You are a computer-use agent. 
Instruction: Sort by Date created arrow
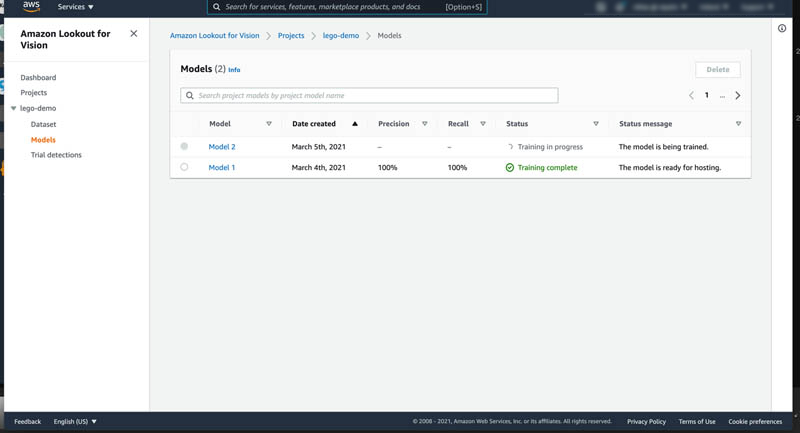[355, 124]
